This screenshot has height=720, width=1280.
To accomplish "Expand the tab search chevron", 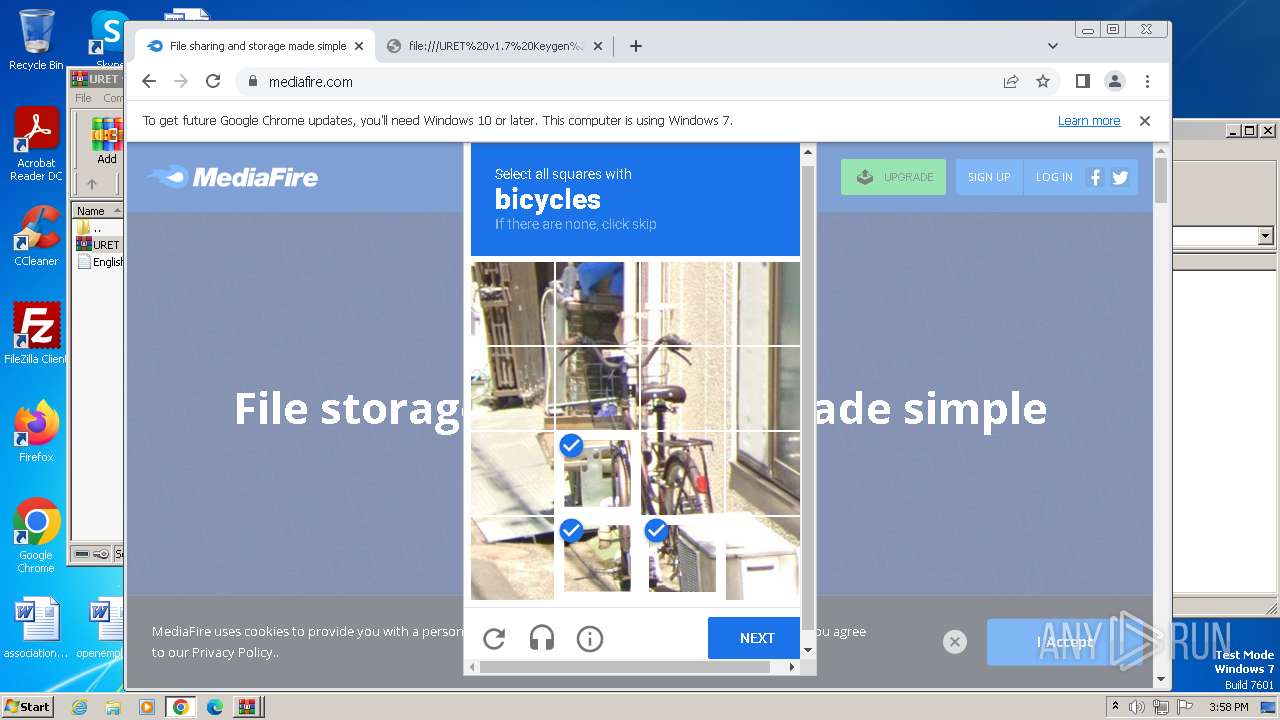I will (x=1053, y=46).
